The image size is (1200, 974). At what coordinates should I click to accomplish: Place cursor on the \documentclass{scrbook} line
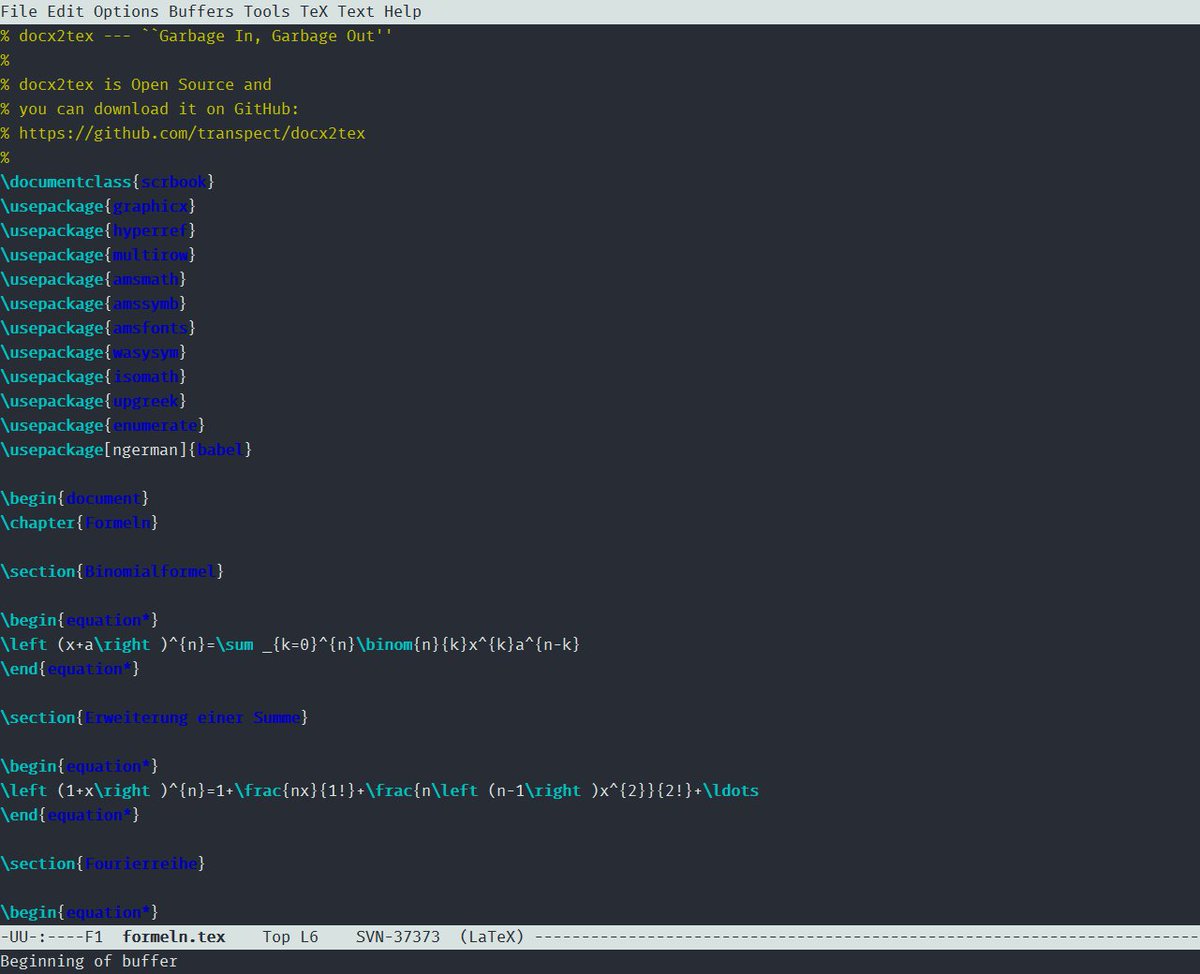point(106,181)
